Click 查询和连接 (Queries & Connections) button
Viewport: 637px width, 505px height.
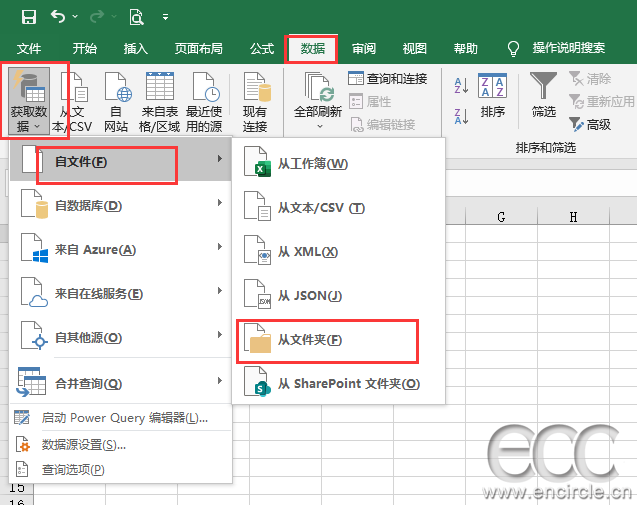387,78
